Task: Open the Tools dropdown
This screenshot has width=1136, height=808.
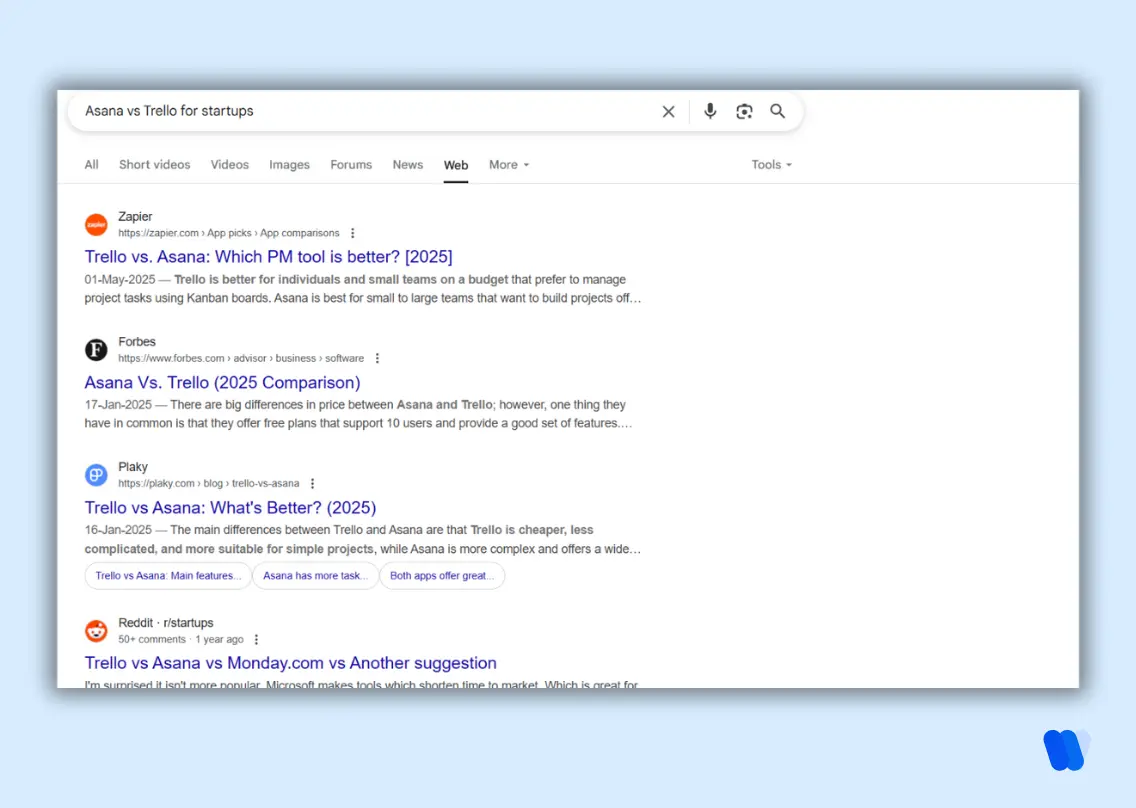Action: tap(771, 164)
